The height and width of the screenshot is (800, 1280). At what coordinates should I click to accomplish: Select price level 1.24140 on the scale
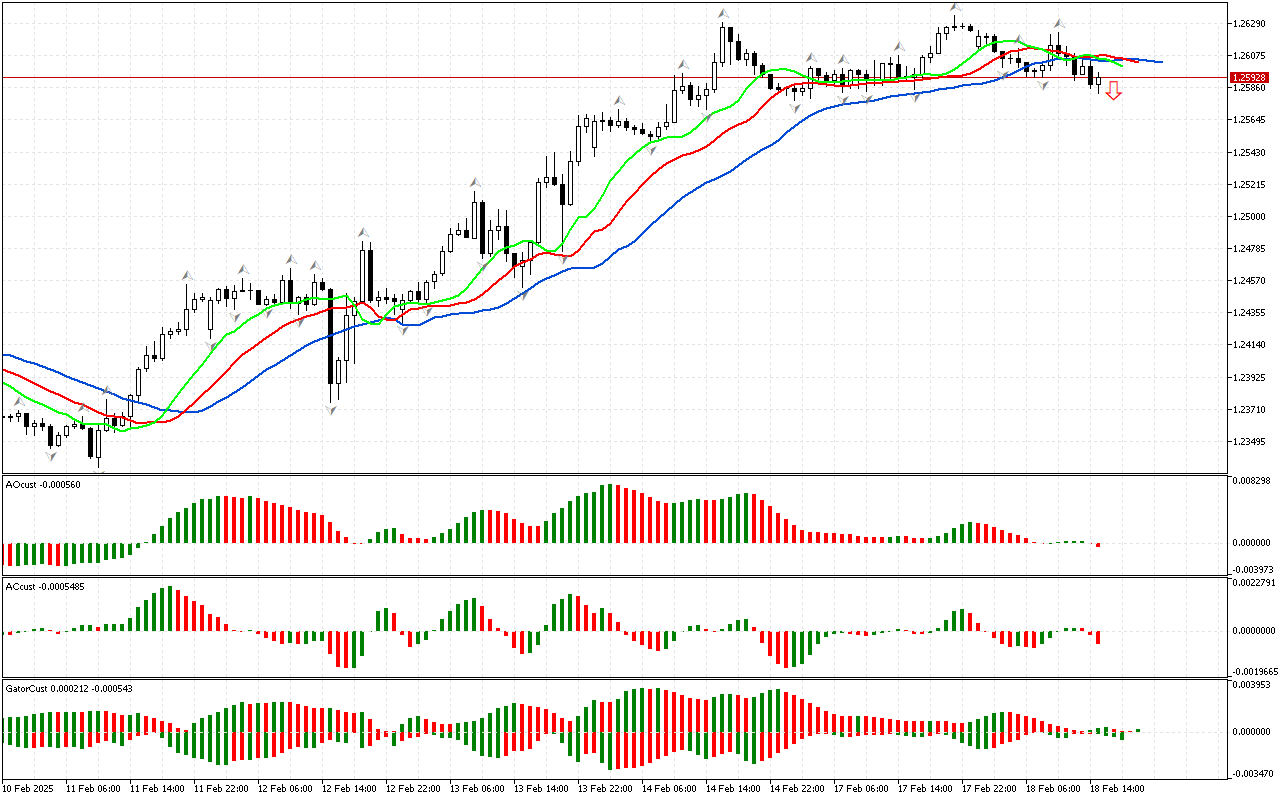coord(1249,345)
